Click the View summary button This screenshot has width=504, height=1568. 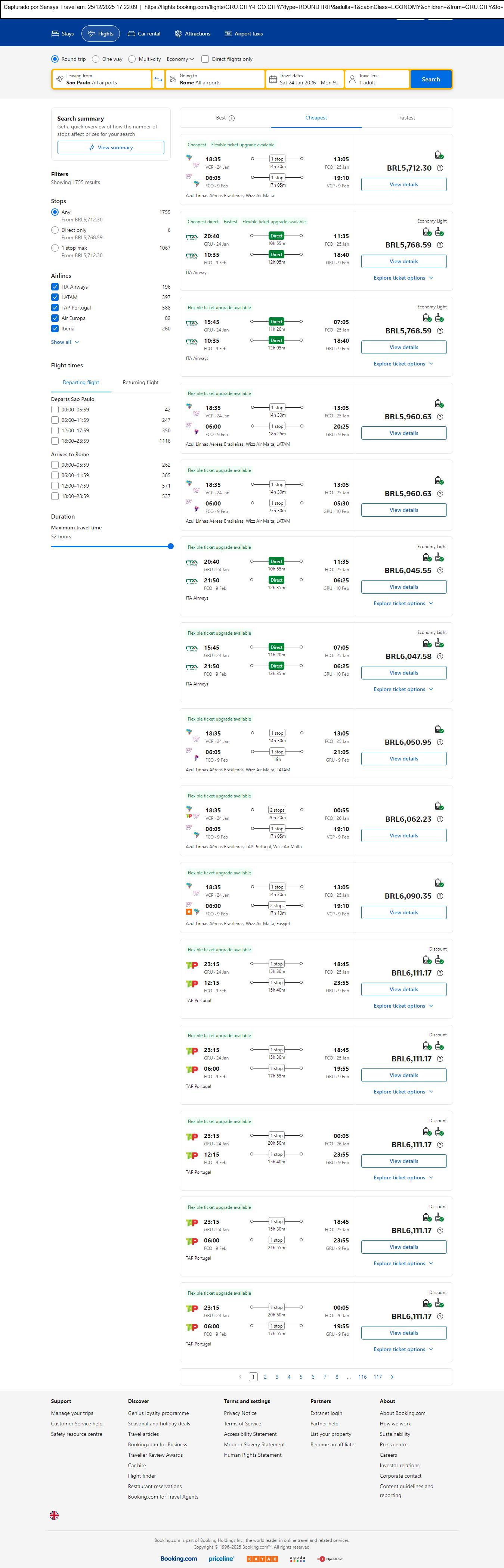point(110,147)
